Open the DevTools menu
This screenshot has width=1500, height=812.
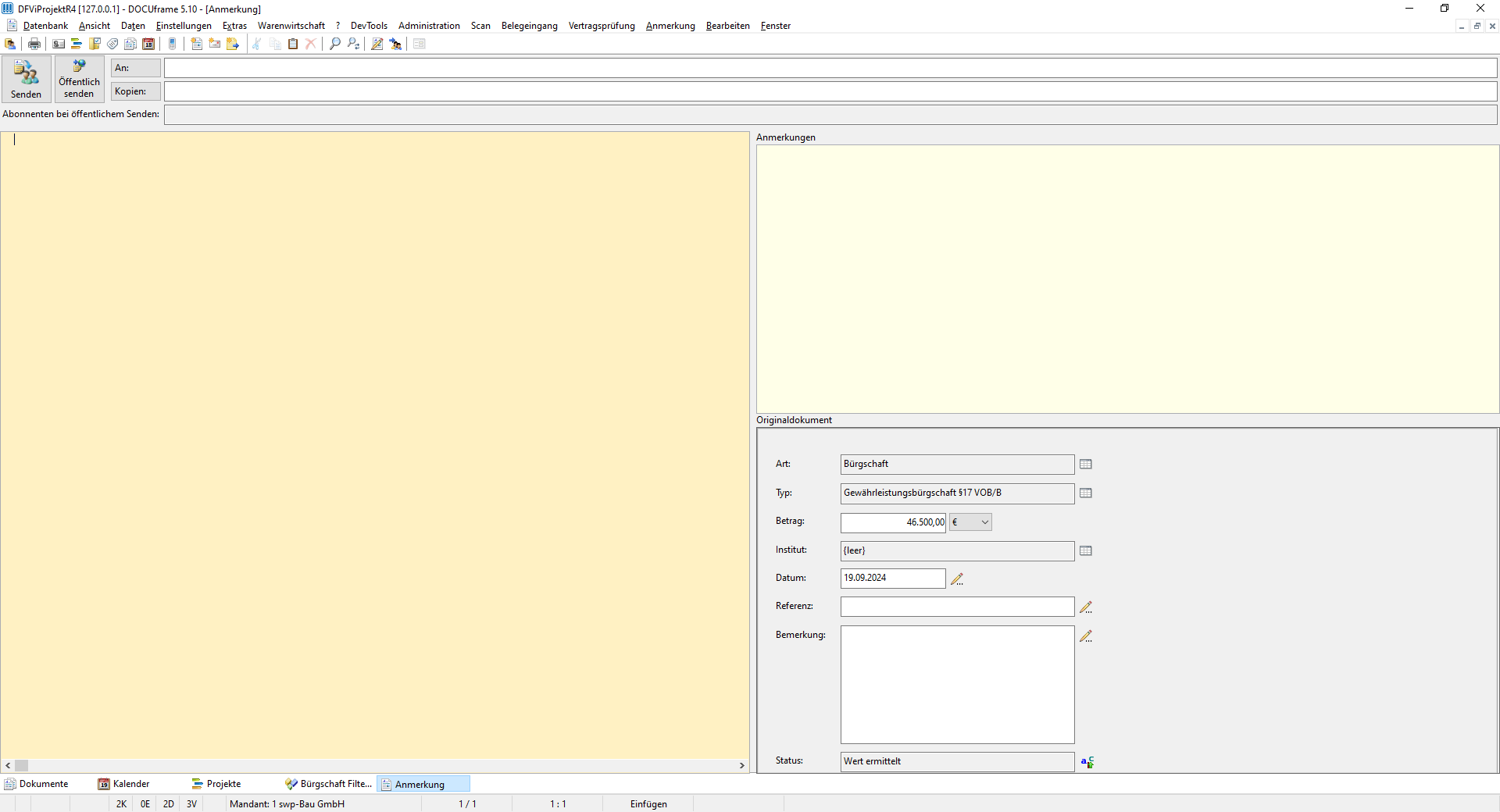[x=369, y=26]
